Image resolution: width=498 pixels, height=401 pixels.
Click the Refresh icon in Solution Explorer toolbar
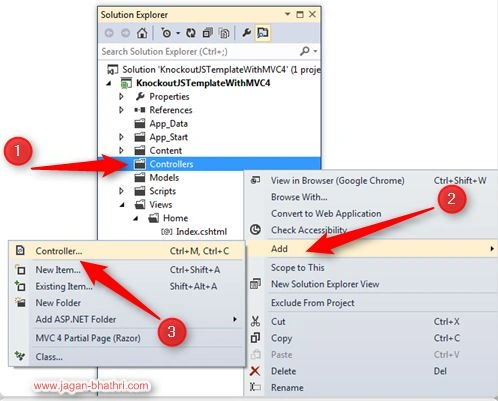pos(191,33)
